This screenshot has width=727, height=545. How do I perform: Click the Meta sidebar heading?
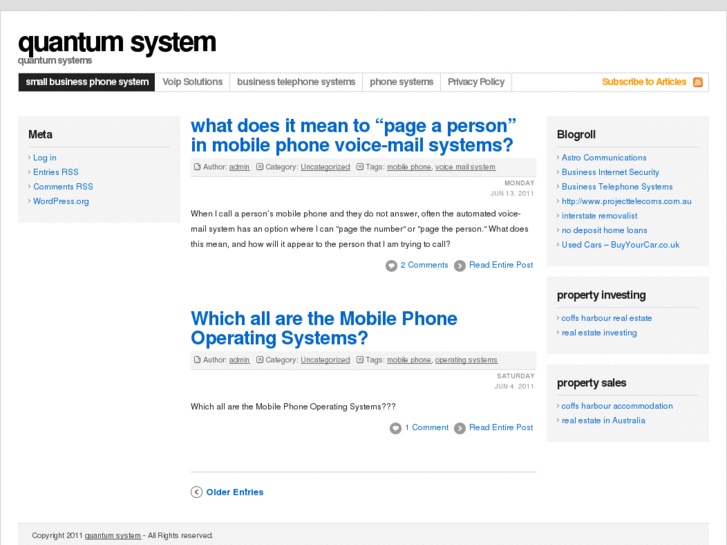pos(40,135)
